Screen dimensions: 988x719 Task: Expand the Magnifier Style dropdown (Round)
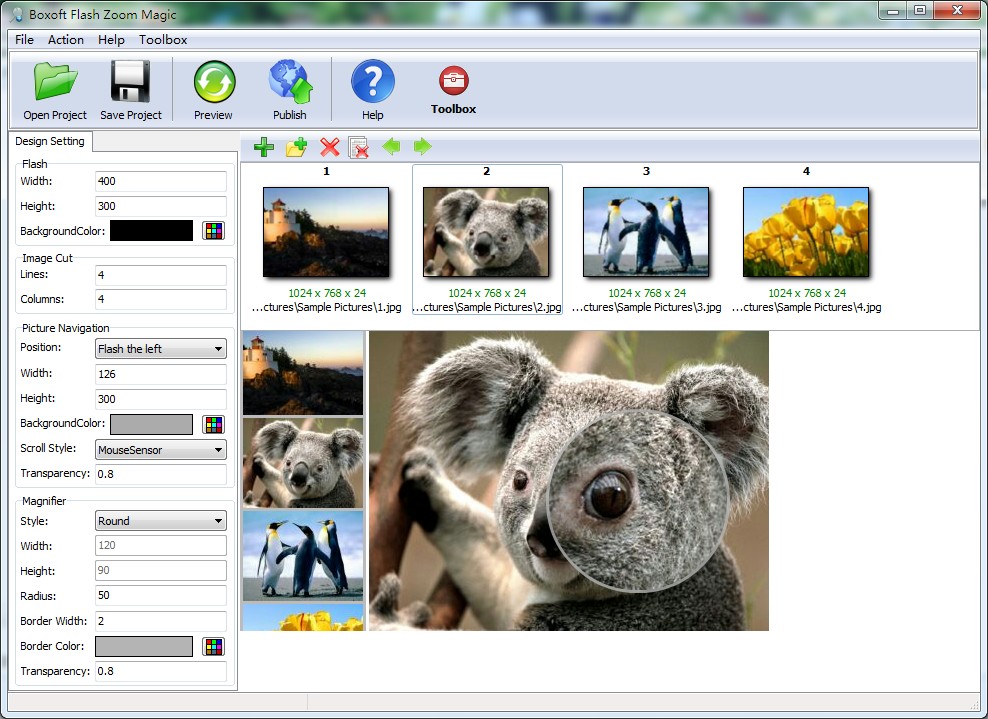(x=161, y=521)
